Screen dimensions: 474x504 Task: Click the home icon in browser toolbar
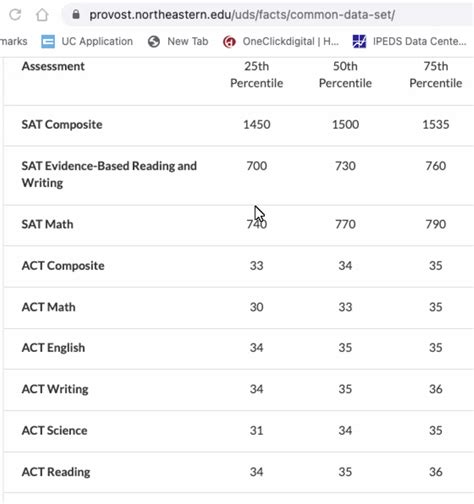[42, 14]
